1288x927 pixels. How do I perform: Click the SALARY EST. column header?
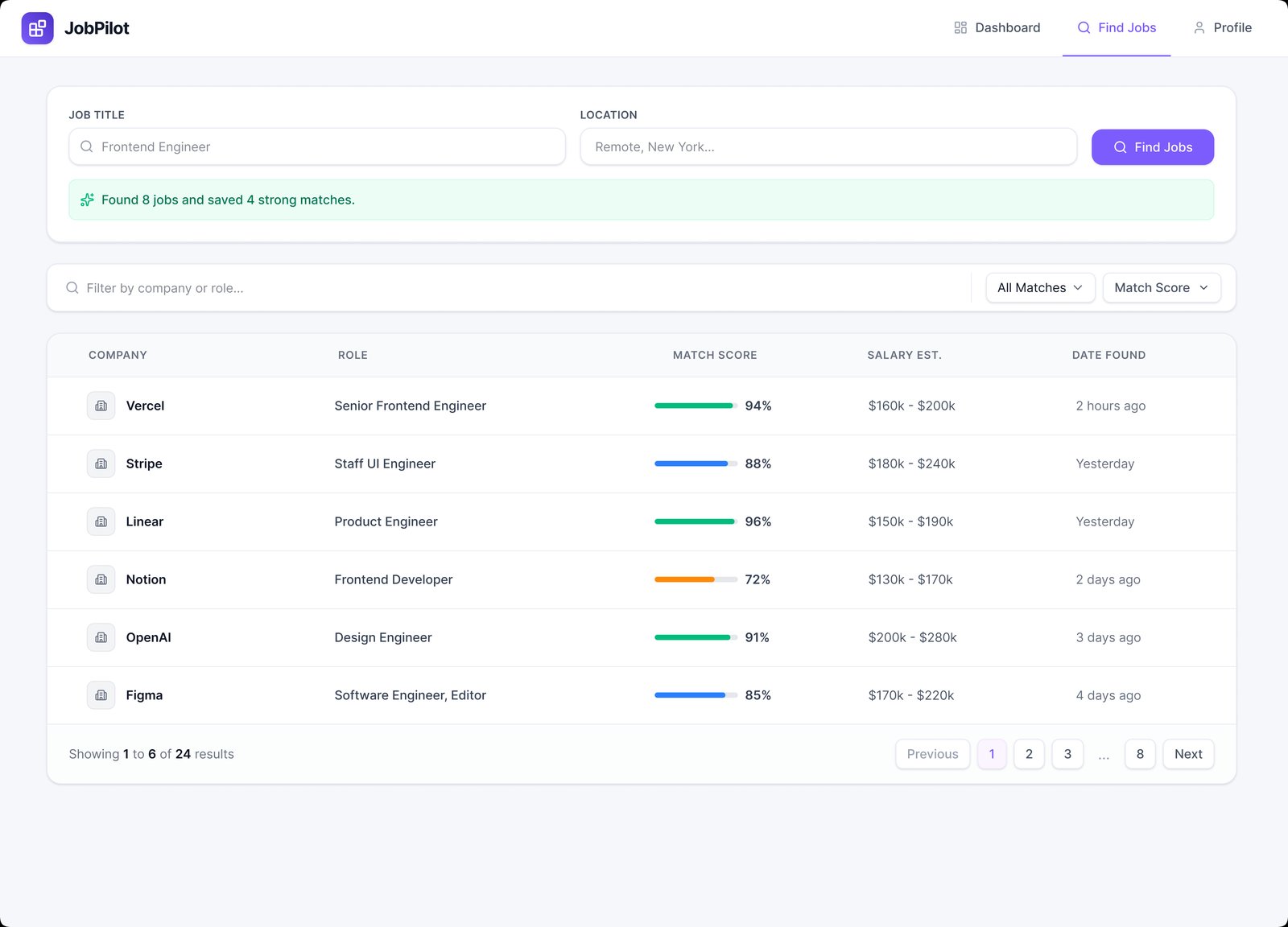pos(904,355)
